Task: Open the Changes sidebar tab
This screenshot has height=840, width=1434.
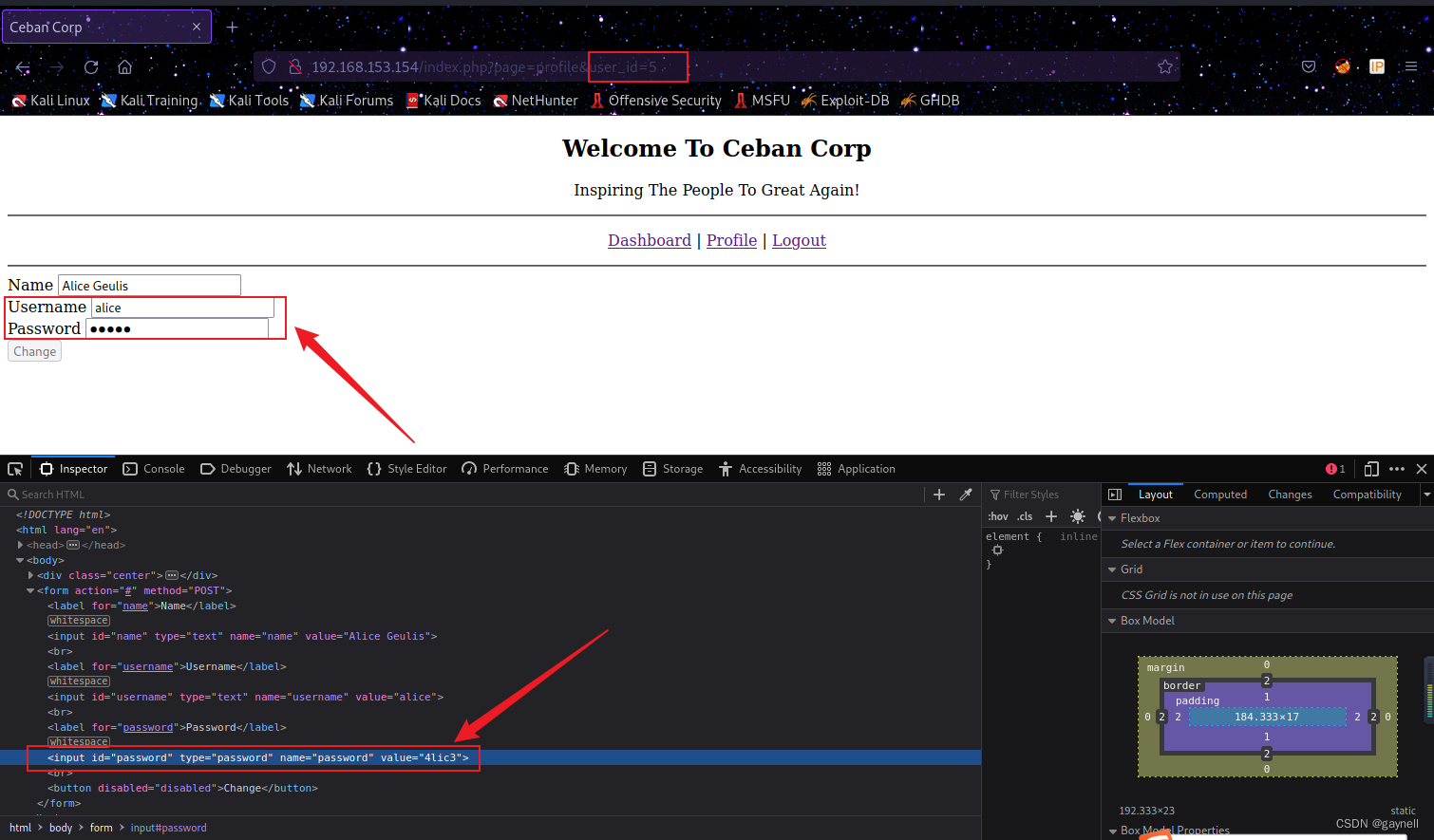Action: 1290,495
